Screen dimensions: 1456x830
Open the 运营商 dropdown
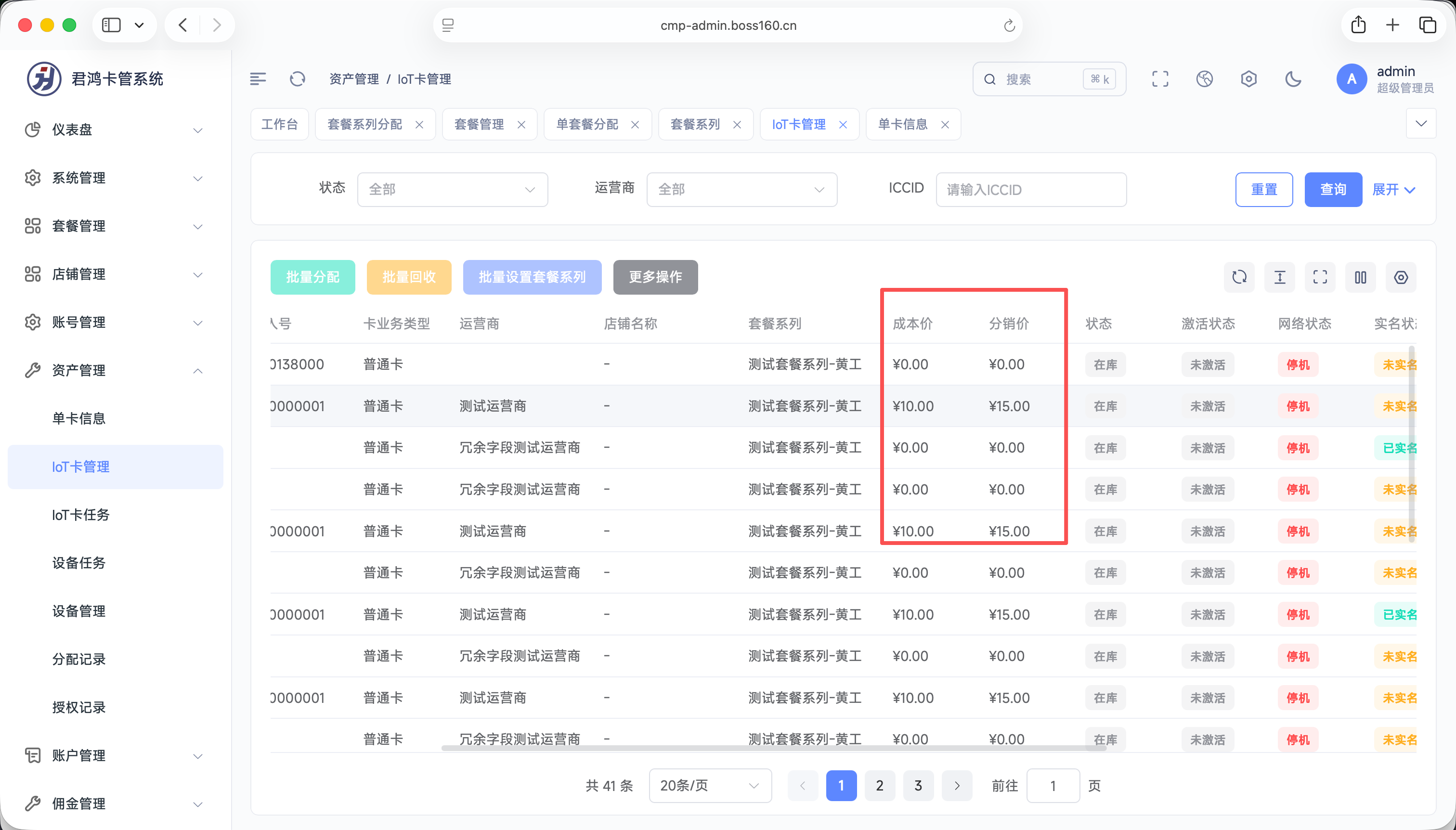click(741, 190)
